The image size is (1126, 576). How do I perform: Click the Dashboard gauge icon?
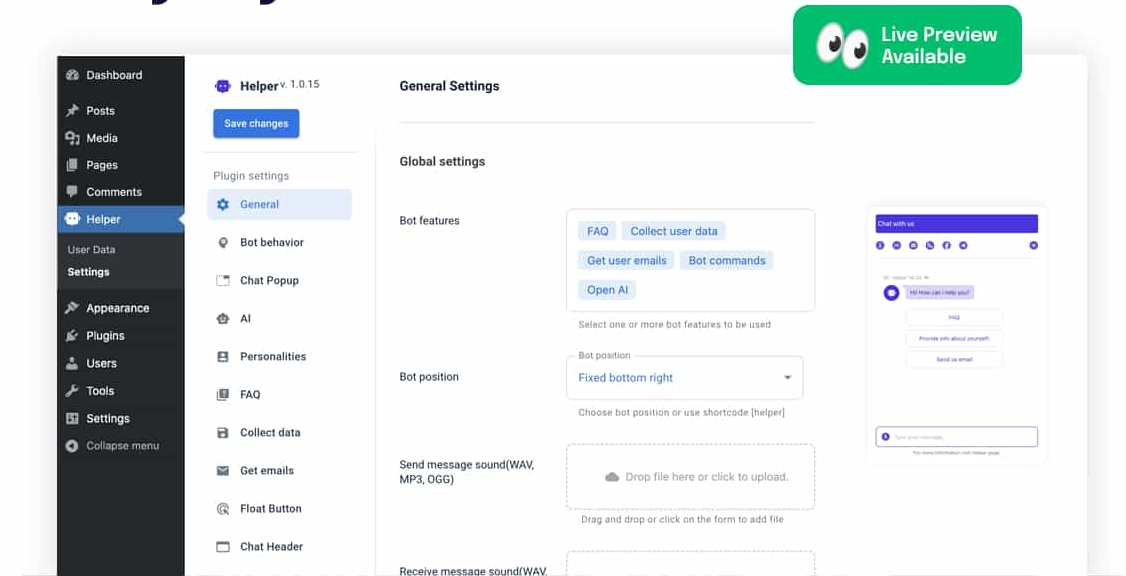[72, 75]
